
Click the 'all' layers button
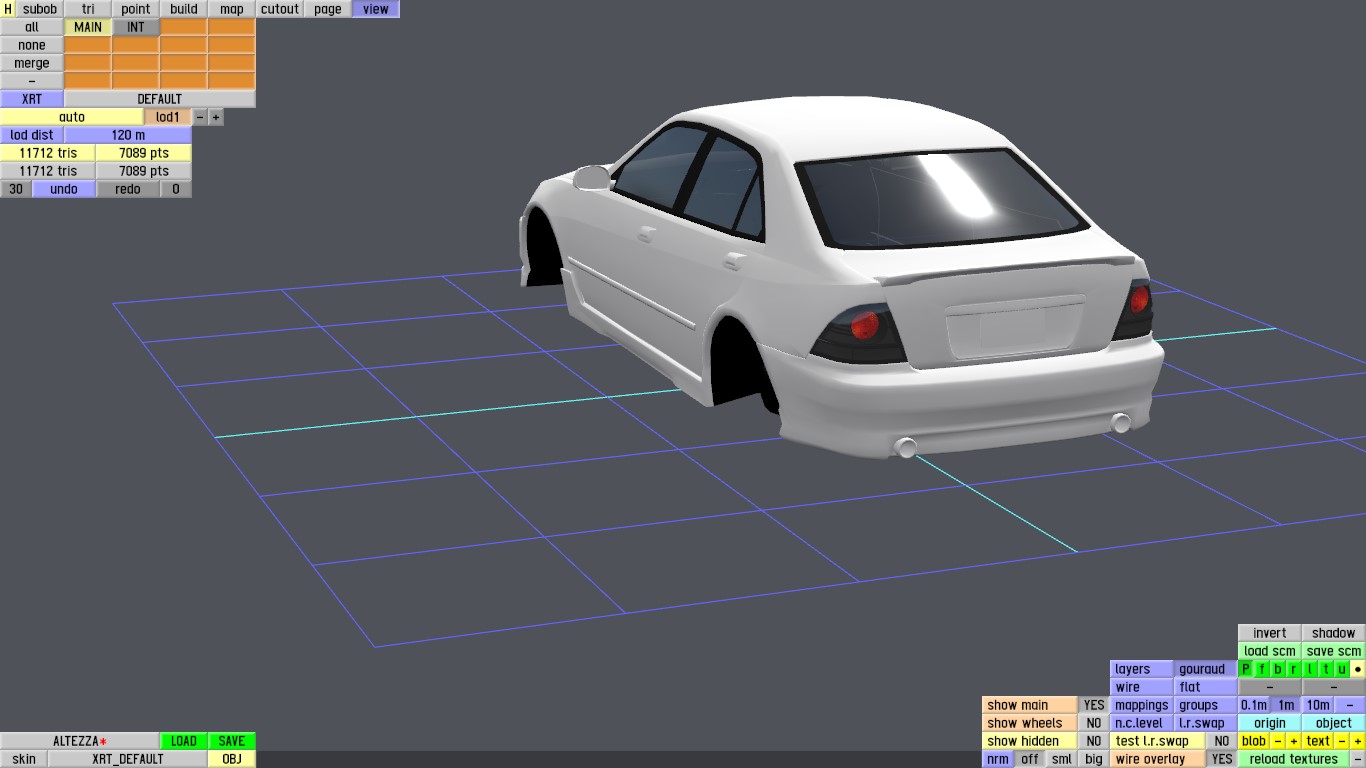click(32, 27)
